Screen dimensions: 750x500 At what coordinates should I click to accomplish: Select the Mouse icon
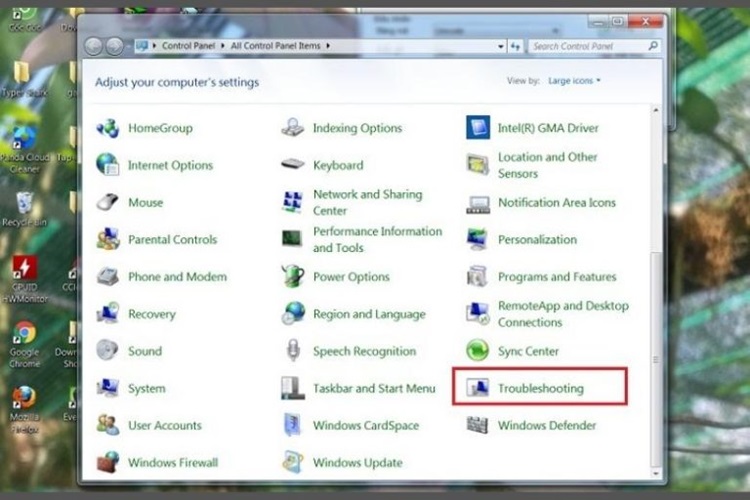point(108,202)
